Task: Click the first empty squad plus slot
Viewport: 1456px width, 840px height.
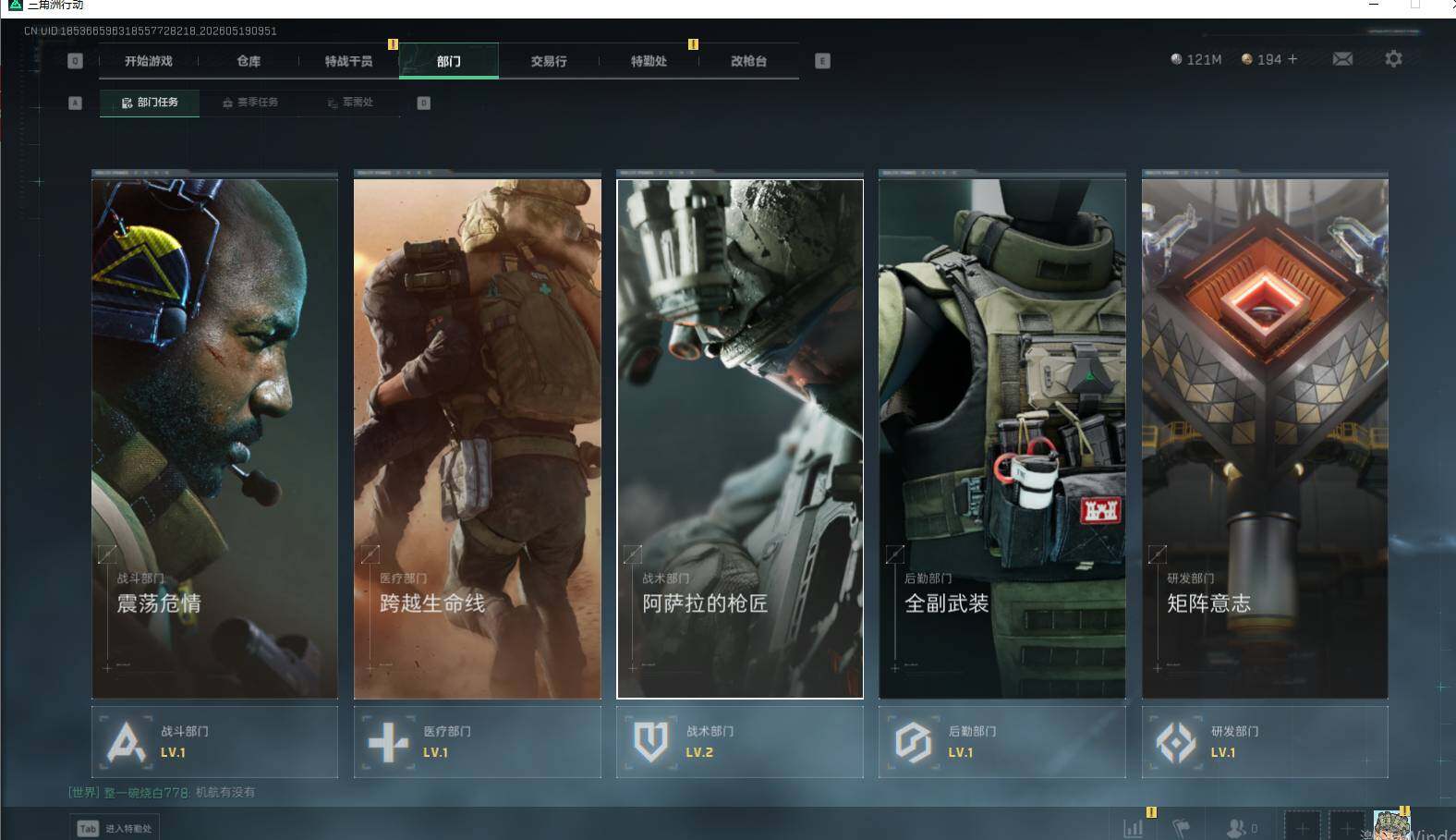Action: tap(1303, 827)
